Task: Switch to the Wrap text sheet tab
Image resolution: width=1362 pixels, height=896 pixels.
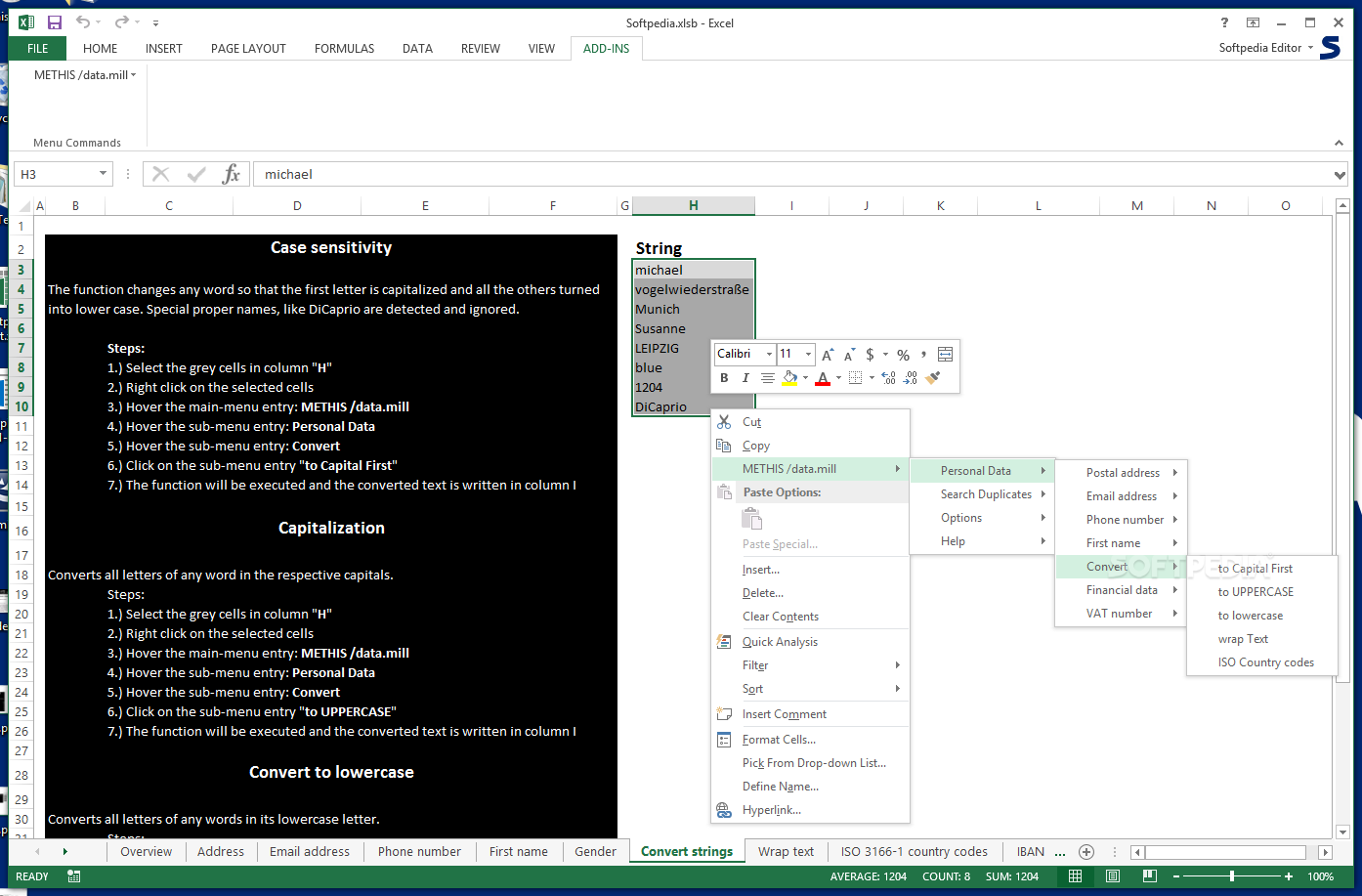Action: tap(786, 852)
